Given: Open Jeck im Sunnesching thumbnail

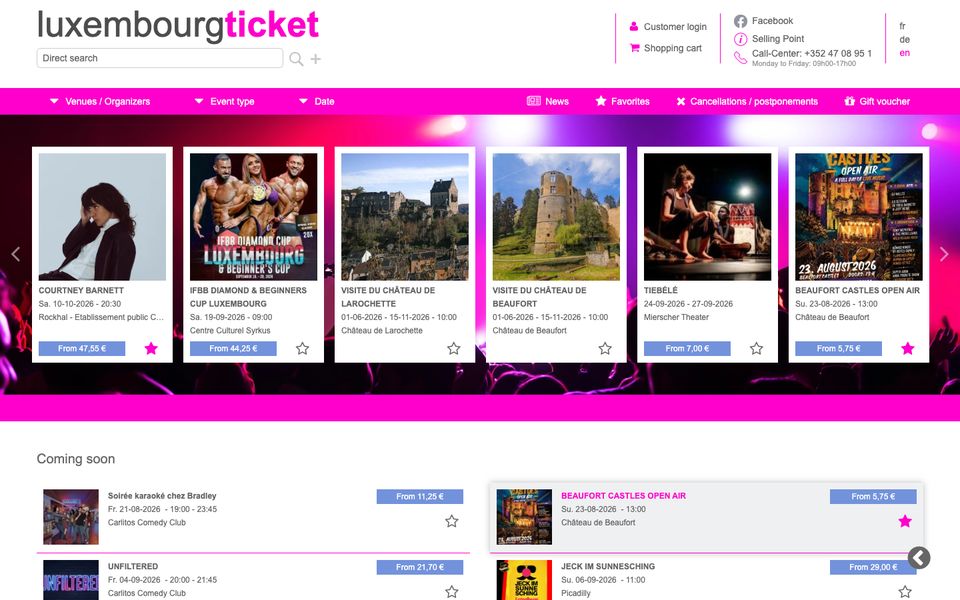Looking at the screenshot, I should click(x=524, y=580).
